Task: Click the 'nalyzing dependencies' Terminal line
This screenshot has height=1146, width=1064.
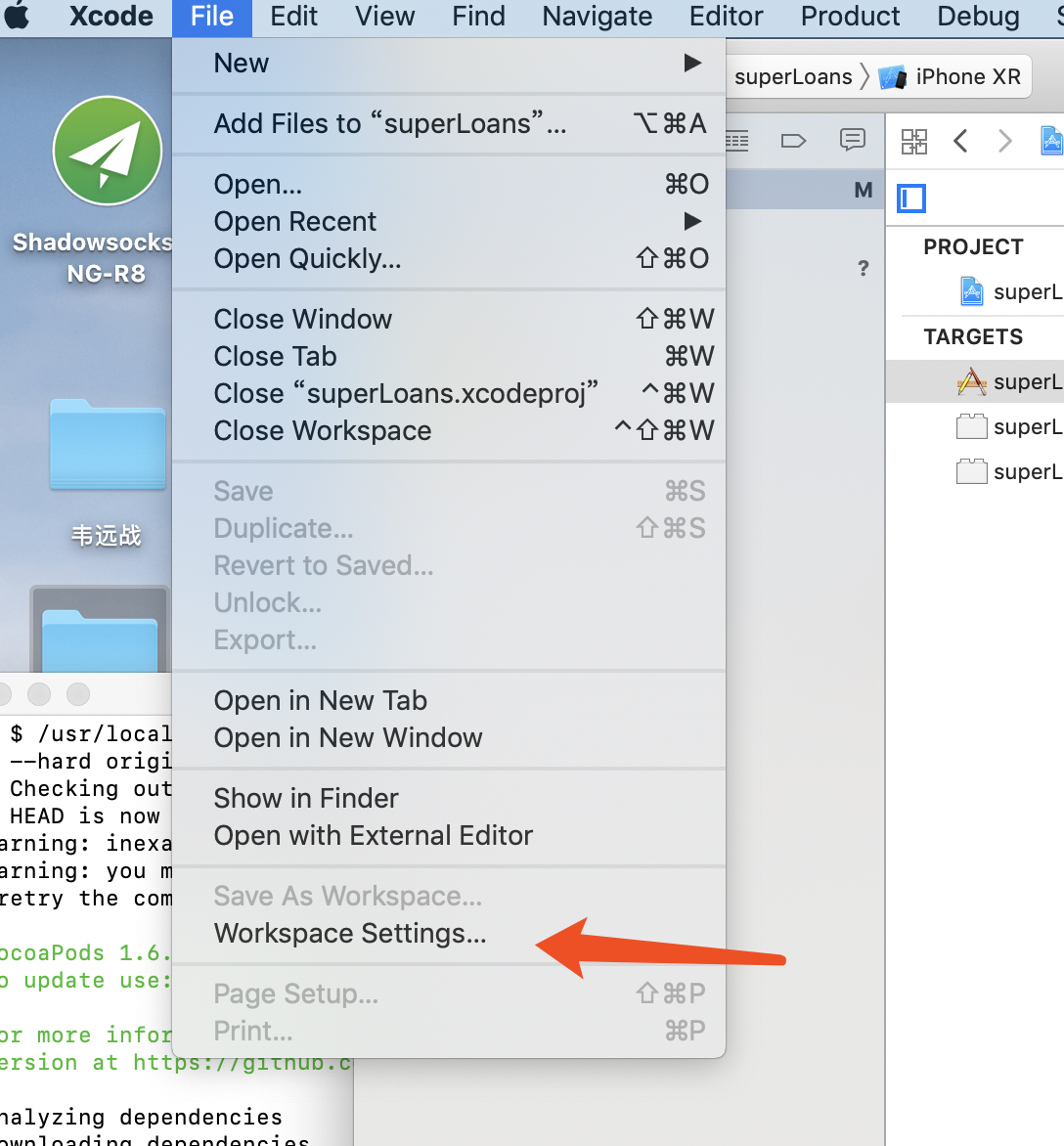Action: pos(140,1117)
